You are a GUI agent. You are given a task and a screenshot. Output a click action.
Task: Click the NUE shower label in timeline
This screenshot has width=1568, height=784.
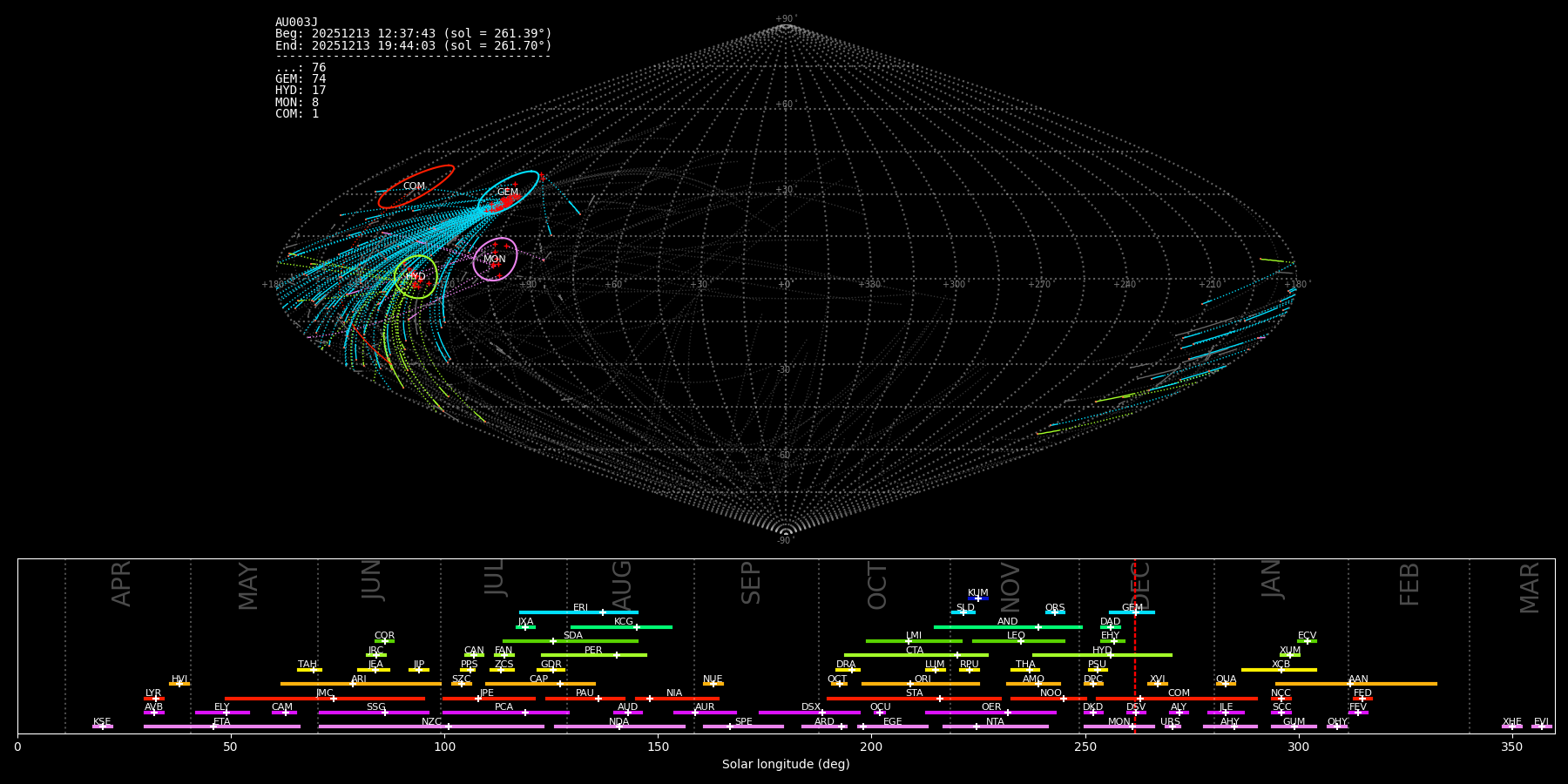713,679
